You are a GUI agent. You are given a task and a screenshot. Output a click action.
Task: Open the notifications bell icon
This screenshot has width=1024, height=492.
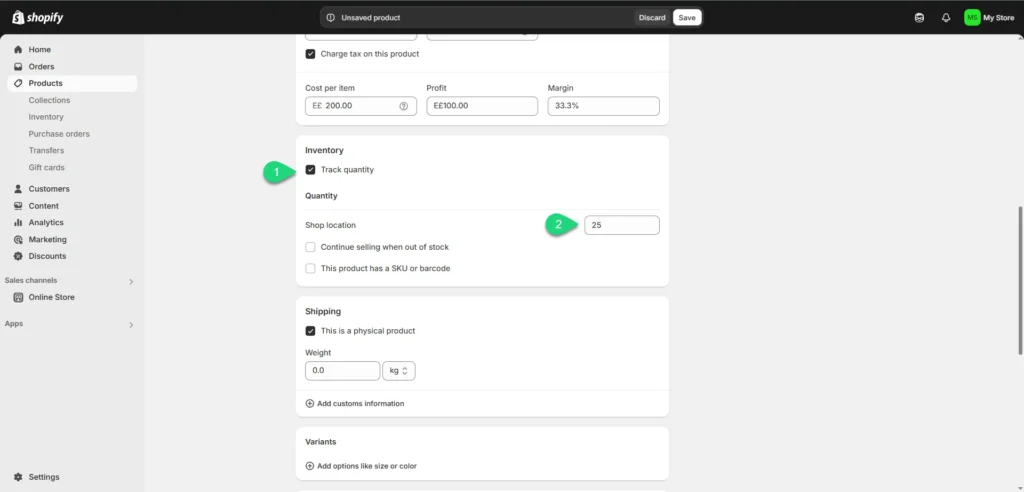tap(946, 17)
